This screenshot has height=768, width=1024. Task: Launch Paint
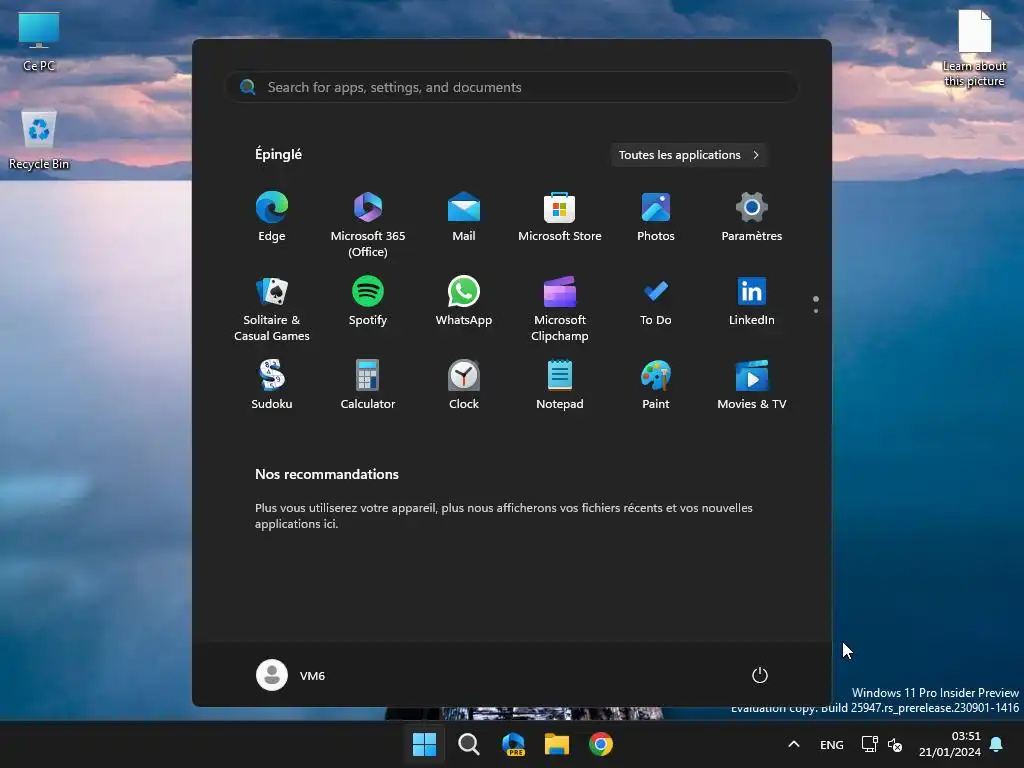pyautogui.click(x=656, y=385)
